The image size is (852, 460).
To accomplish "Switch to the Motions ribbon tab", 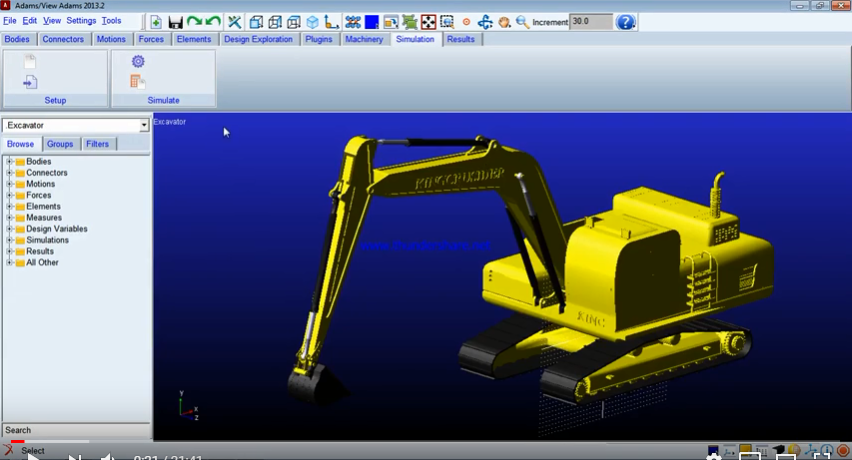I will pos(111,39).
